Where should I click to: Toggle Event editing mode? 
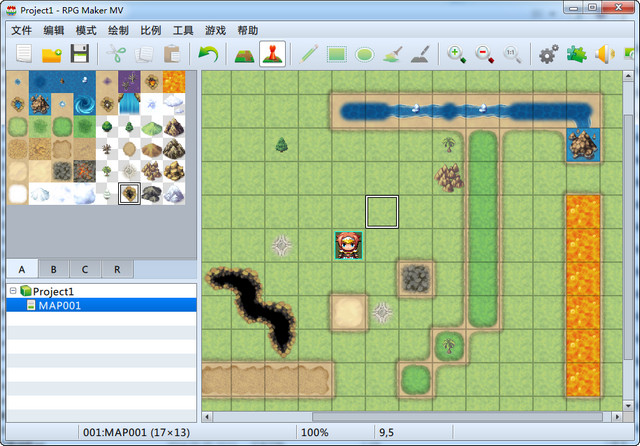[x=272, y=54]
